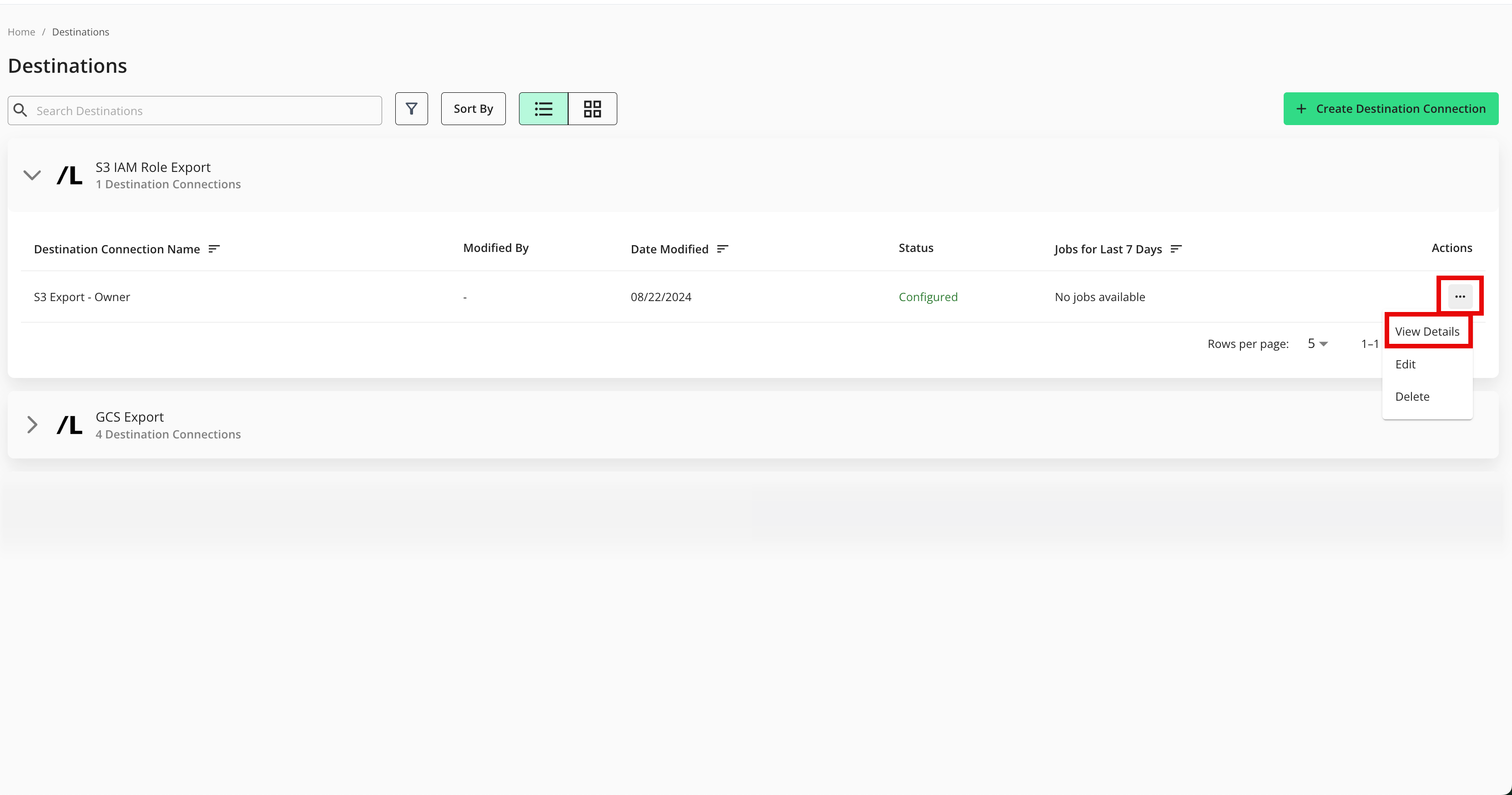Open the rows per page dropdown
This screenshot has height=795, width=1512.
tap(1317, 344)
